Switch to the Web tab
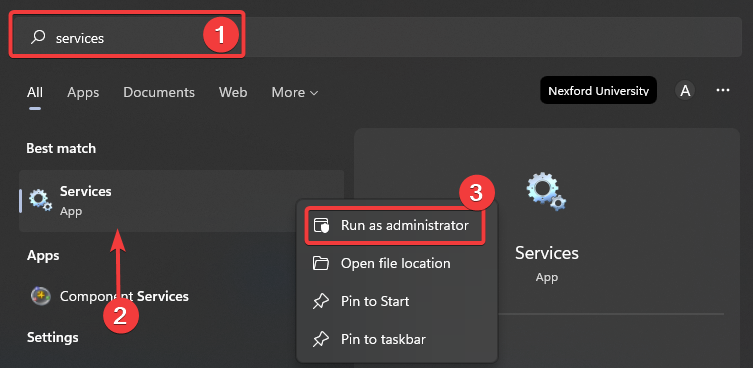Viewport: 753px width, 368px height. point(233,92)
